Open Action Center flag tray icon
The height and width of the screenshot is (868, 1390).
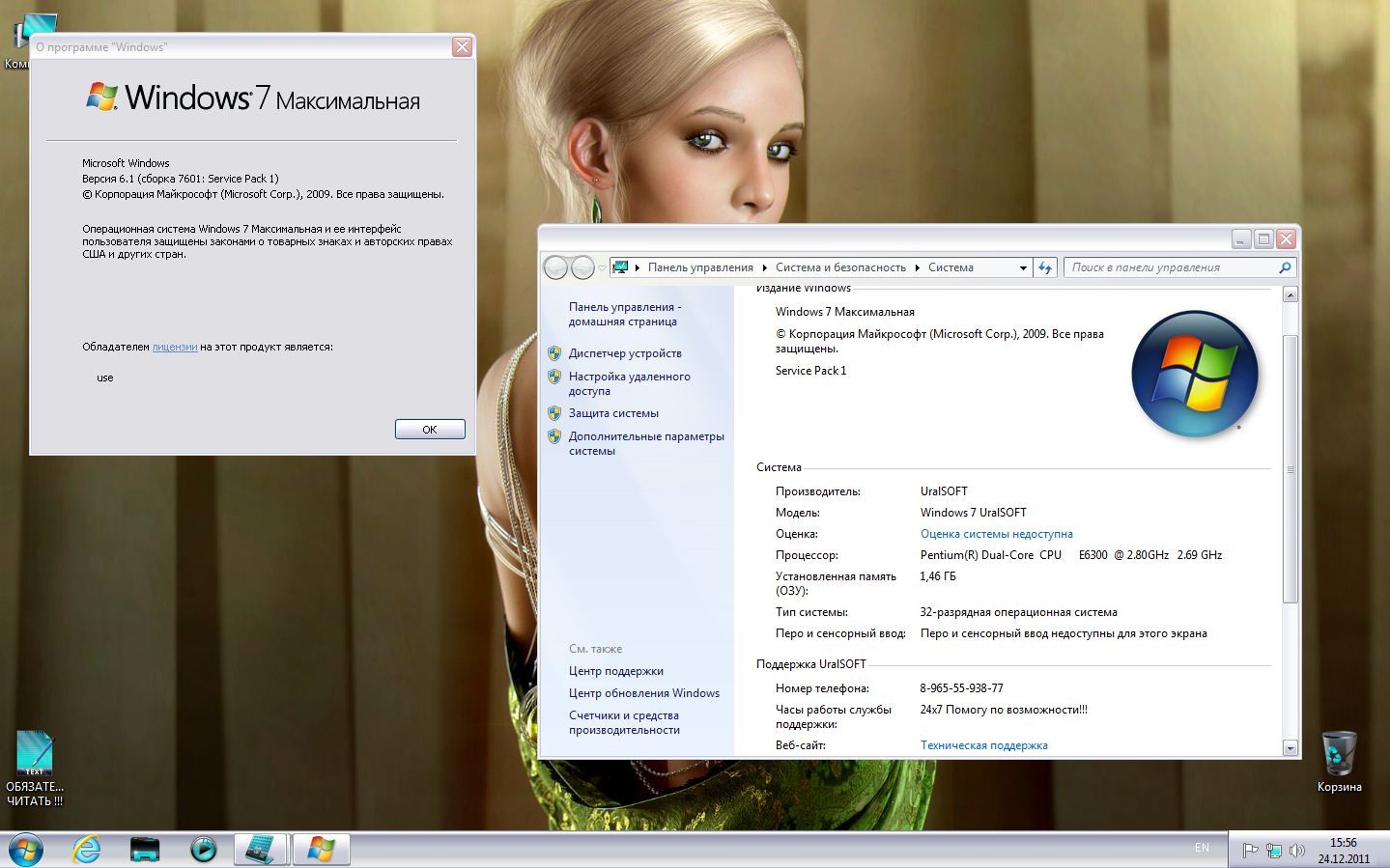1250,851
